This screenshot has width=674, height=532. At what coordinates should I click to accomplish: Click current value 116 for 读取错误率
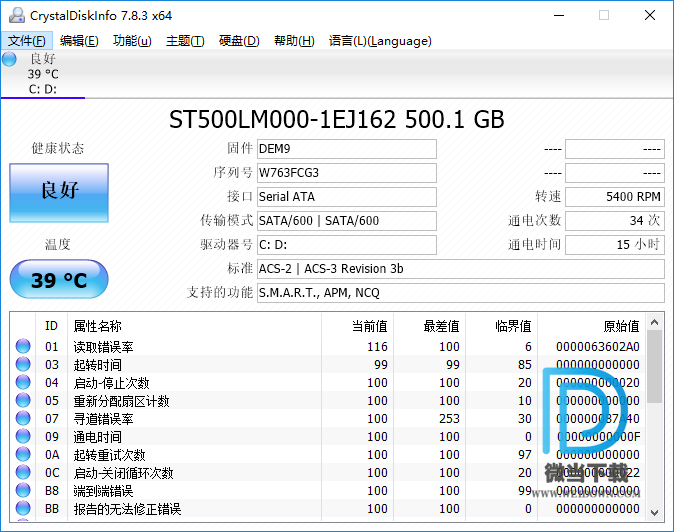pyautogui.click(x=377, y=347)
